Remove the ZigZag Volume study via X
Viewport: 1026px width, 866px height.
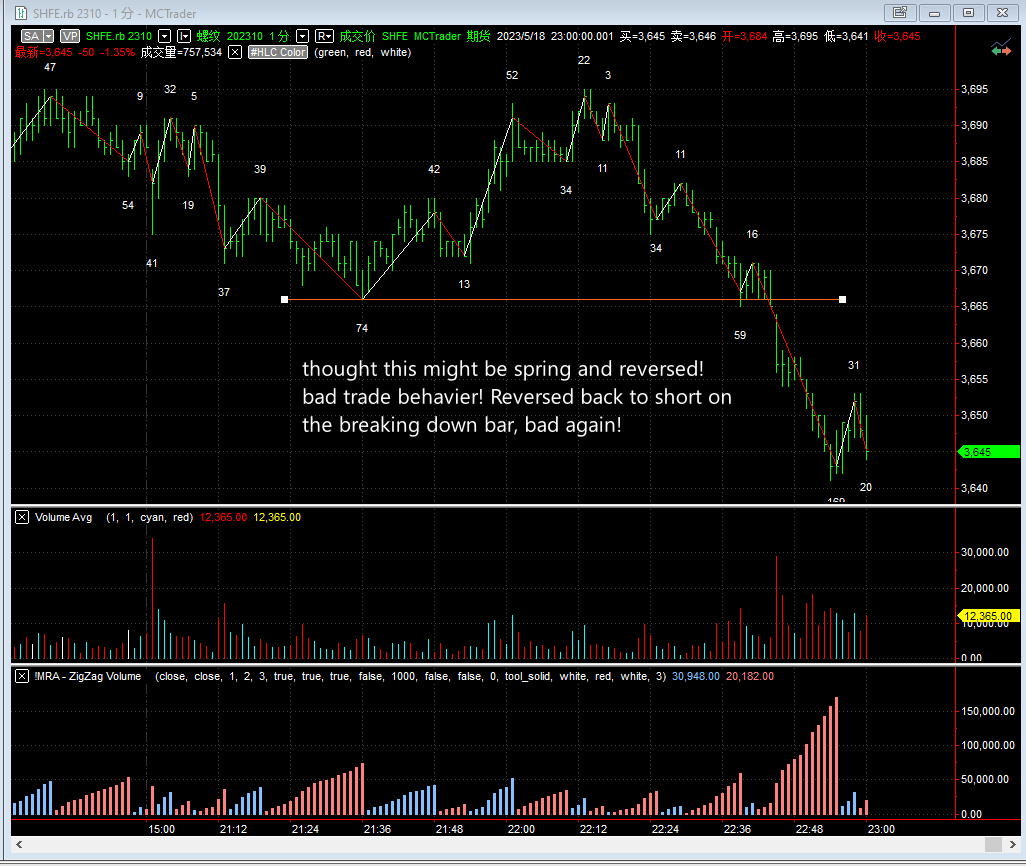click(22, 676)
